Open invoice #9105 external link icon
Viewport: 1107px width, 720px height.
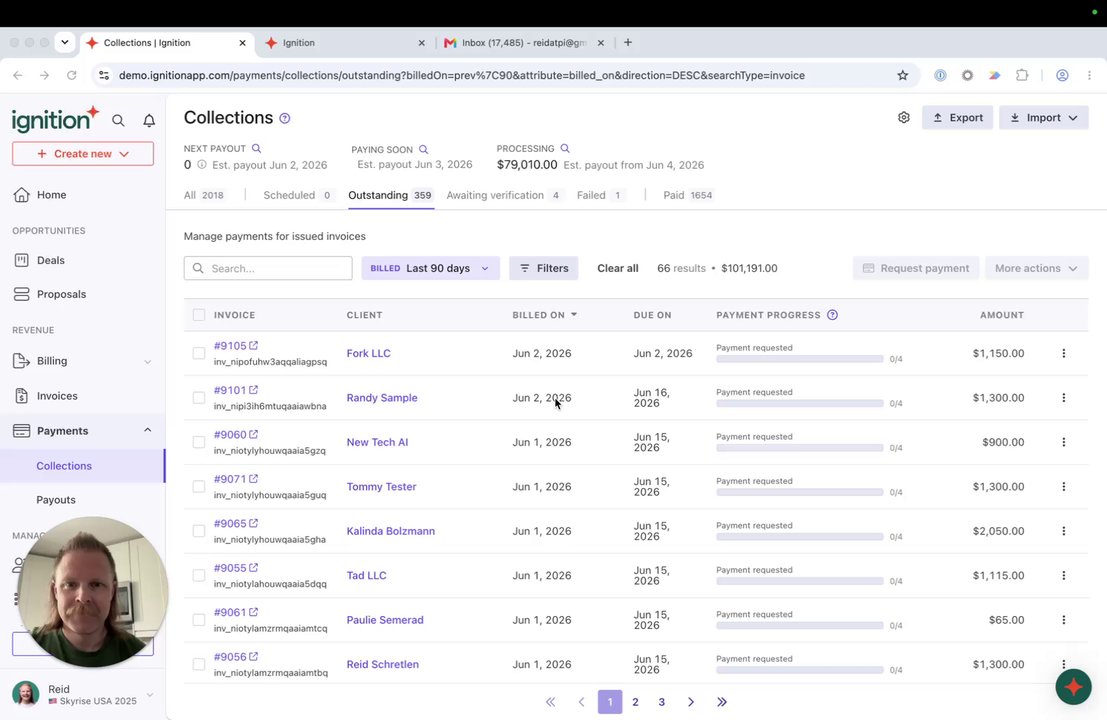coord(253,345)
